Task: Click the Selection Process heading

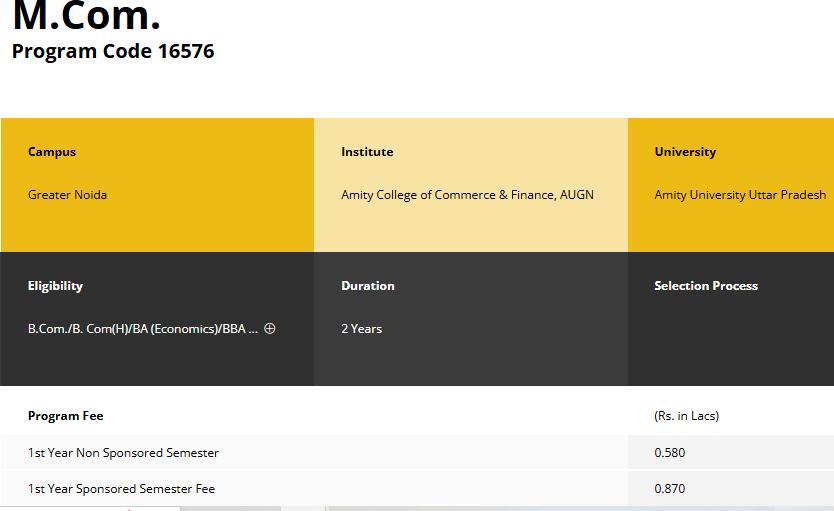Action: (706, 286)
